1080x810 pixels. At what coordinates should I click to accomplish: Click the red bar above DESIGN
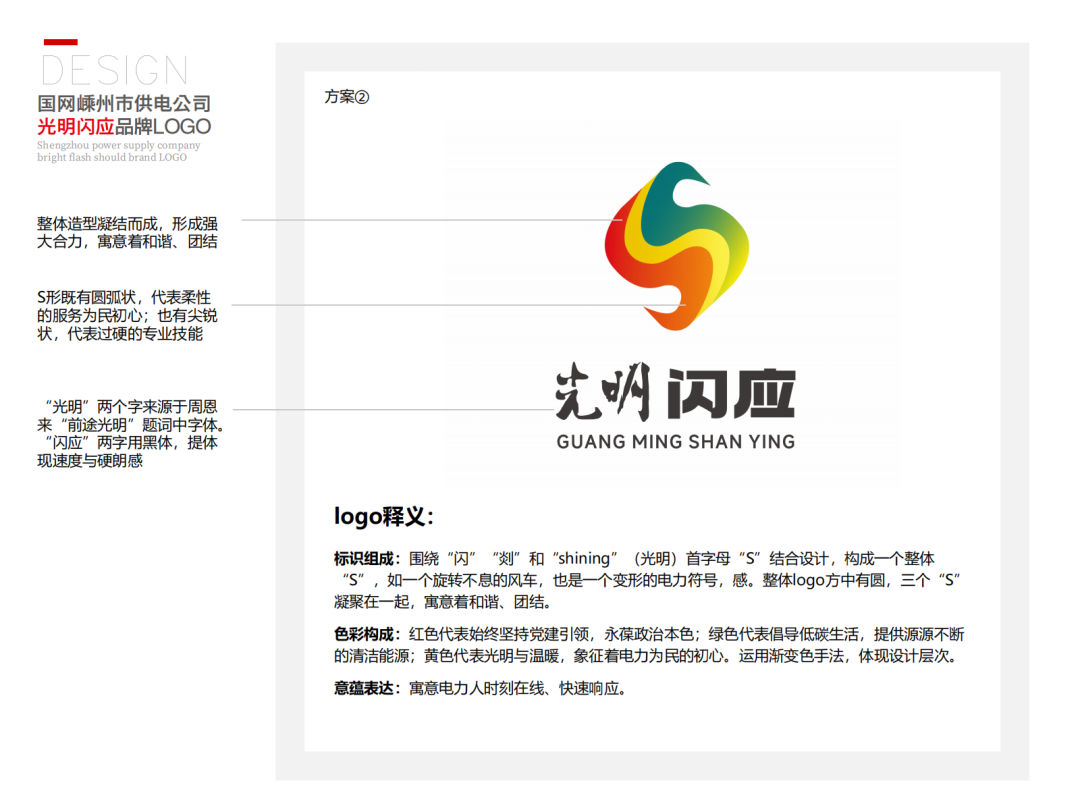point(60,42)
